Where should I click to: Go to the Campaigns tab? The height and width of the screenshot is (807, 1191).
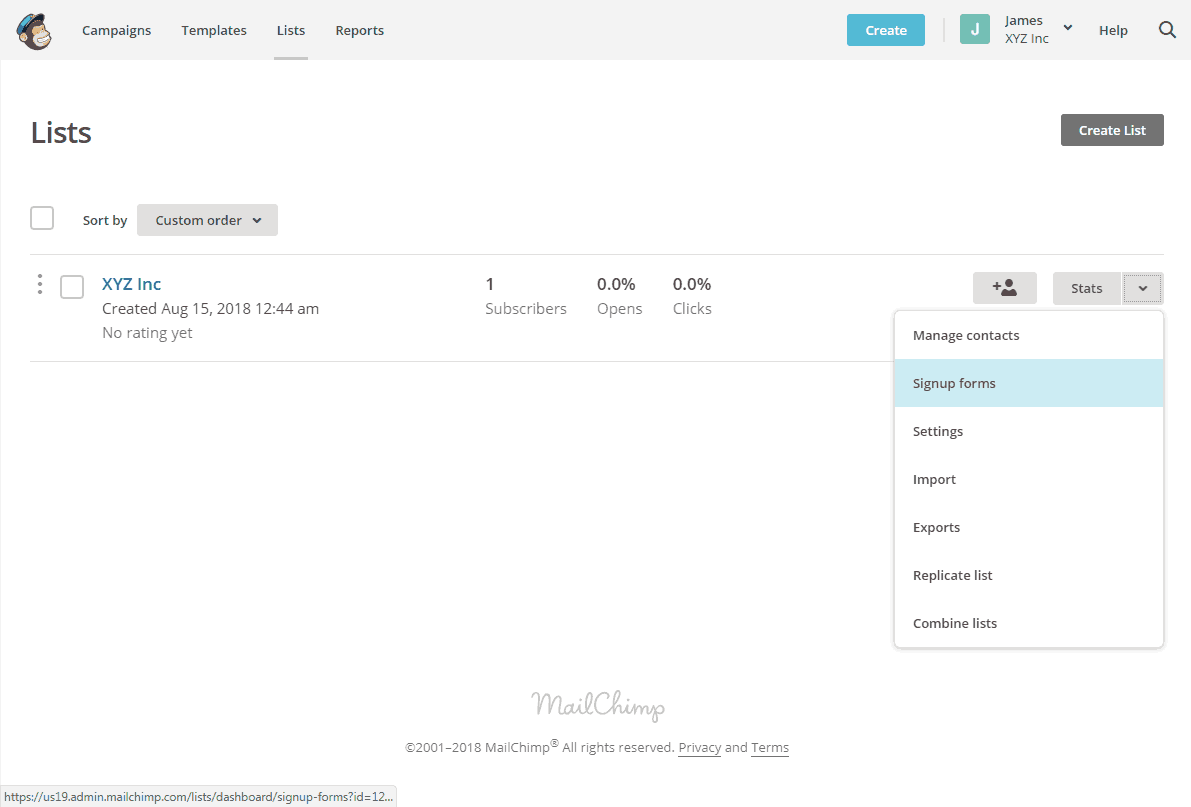point(116,30)
